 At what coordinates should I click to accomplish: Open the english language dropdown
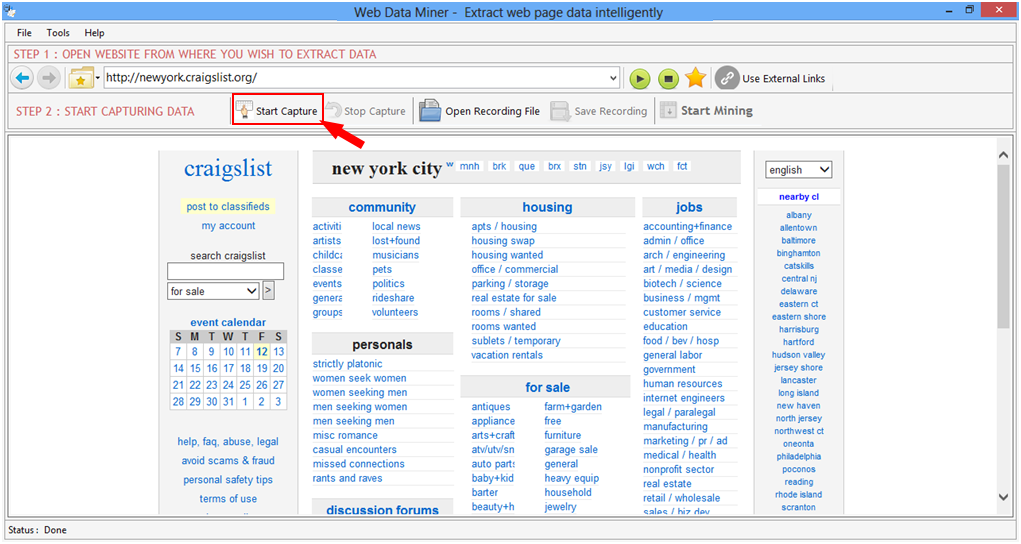[799, 169]
